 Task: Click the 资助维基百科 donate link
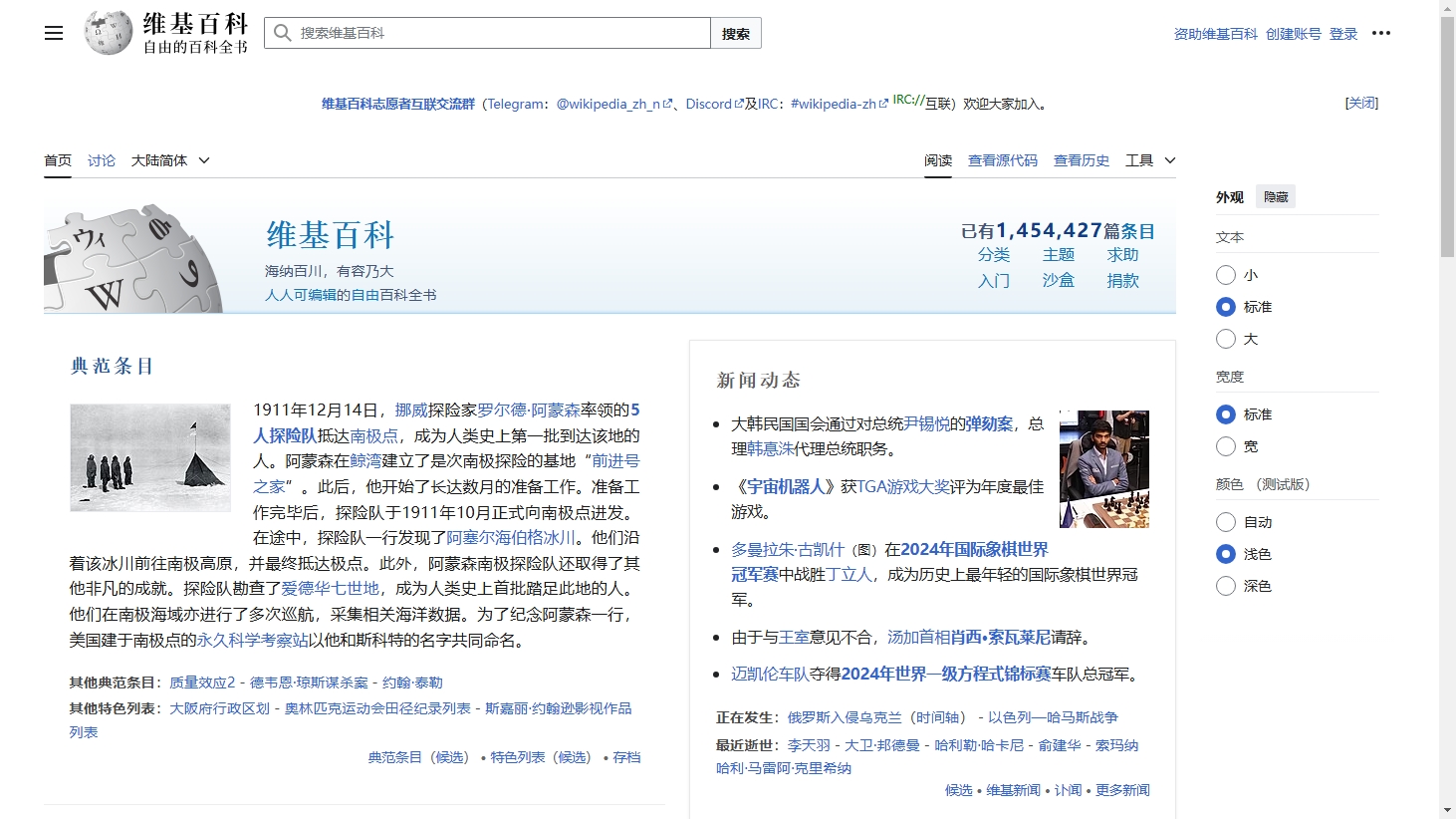(x=1216, y=34)
